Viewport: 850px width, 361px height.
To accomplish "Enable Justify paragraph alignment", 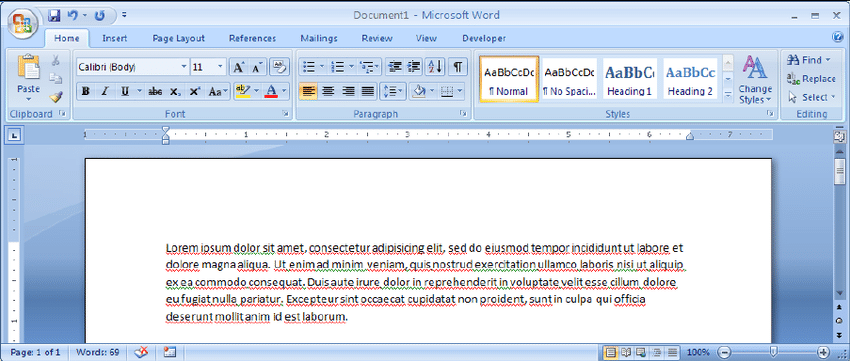I will (368, 92).
